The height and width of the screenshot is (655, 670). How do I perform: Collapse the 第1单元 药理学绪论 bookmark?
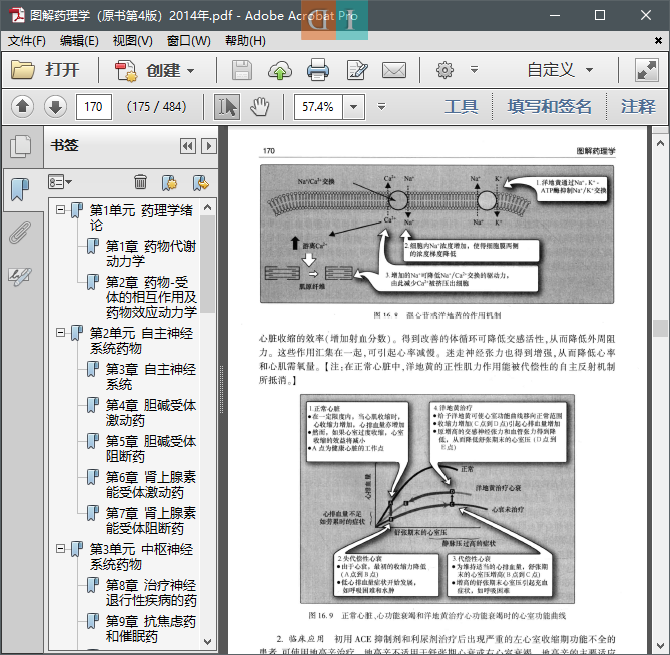(x=61, y=210)
